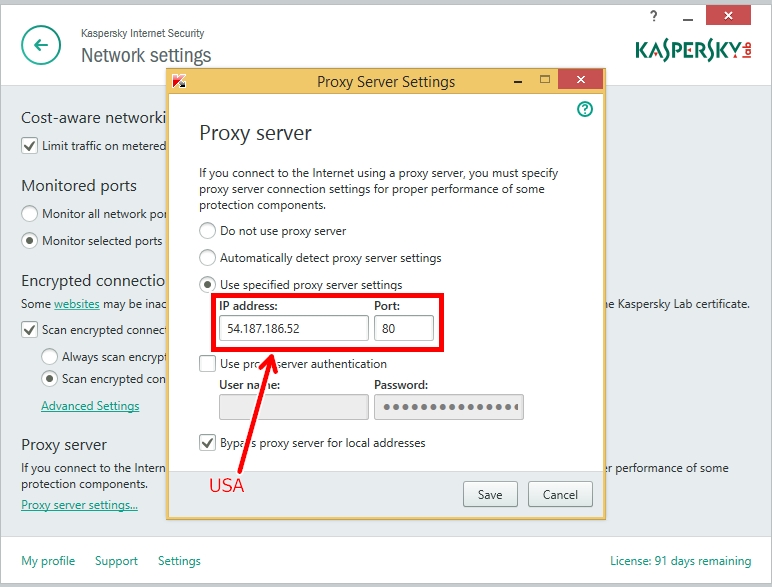
Task: Open the websites link under Encrypted connections
Action: coord(77,304)
